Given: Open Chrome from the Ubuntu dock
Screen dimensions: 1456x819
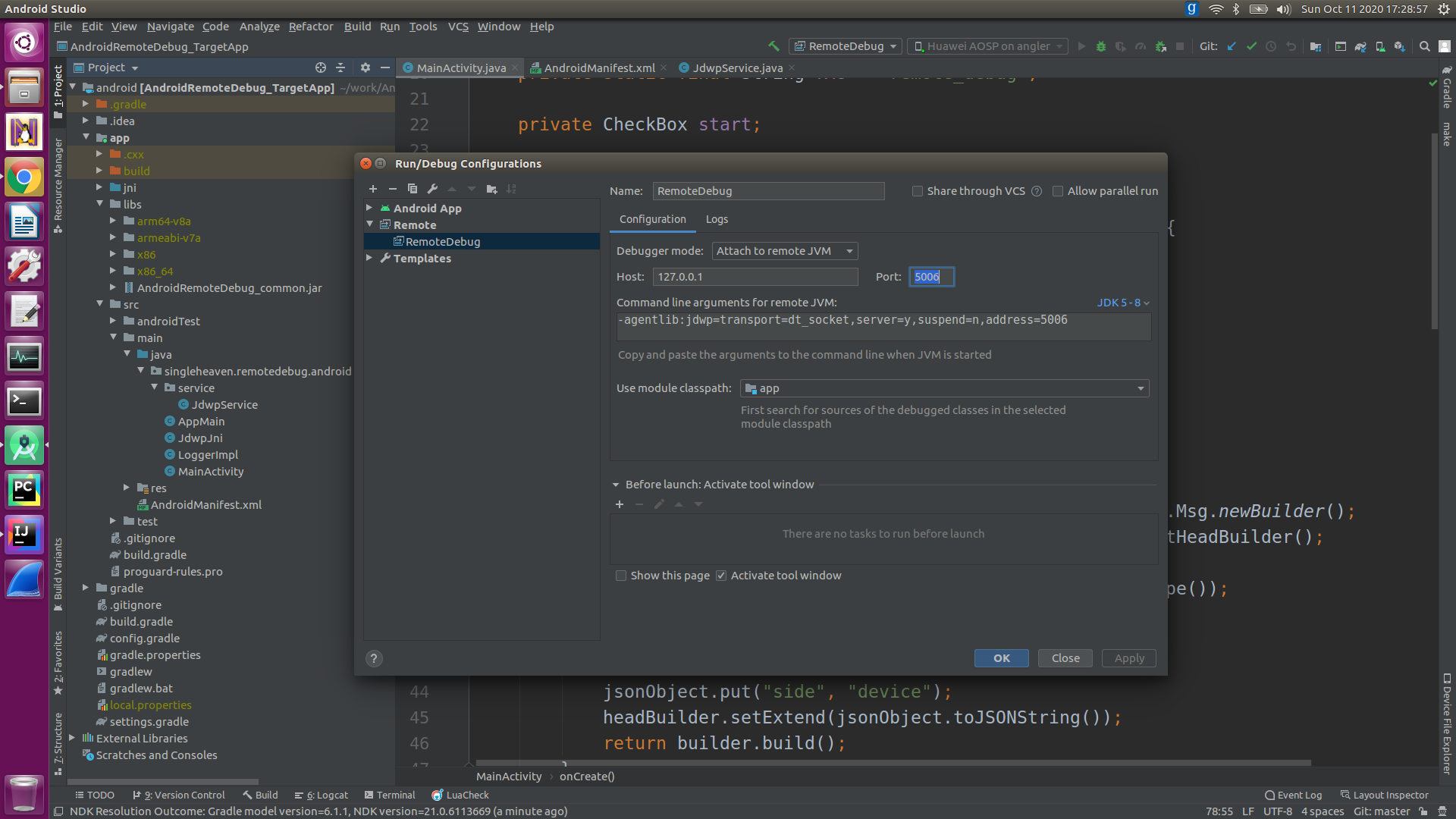Looking at the screenshot, I should [x=24, y=178].
